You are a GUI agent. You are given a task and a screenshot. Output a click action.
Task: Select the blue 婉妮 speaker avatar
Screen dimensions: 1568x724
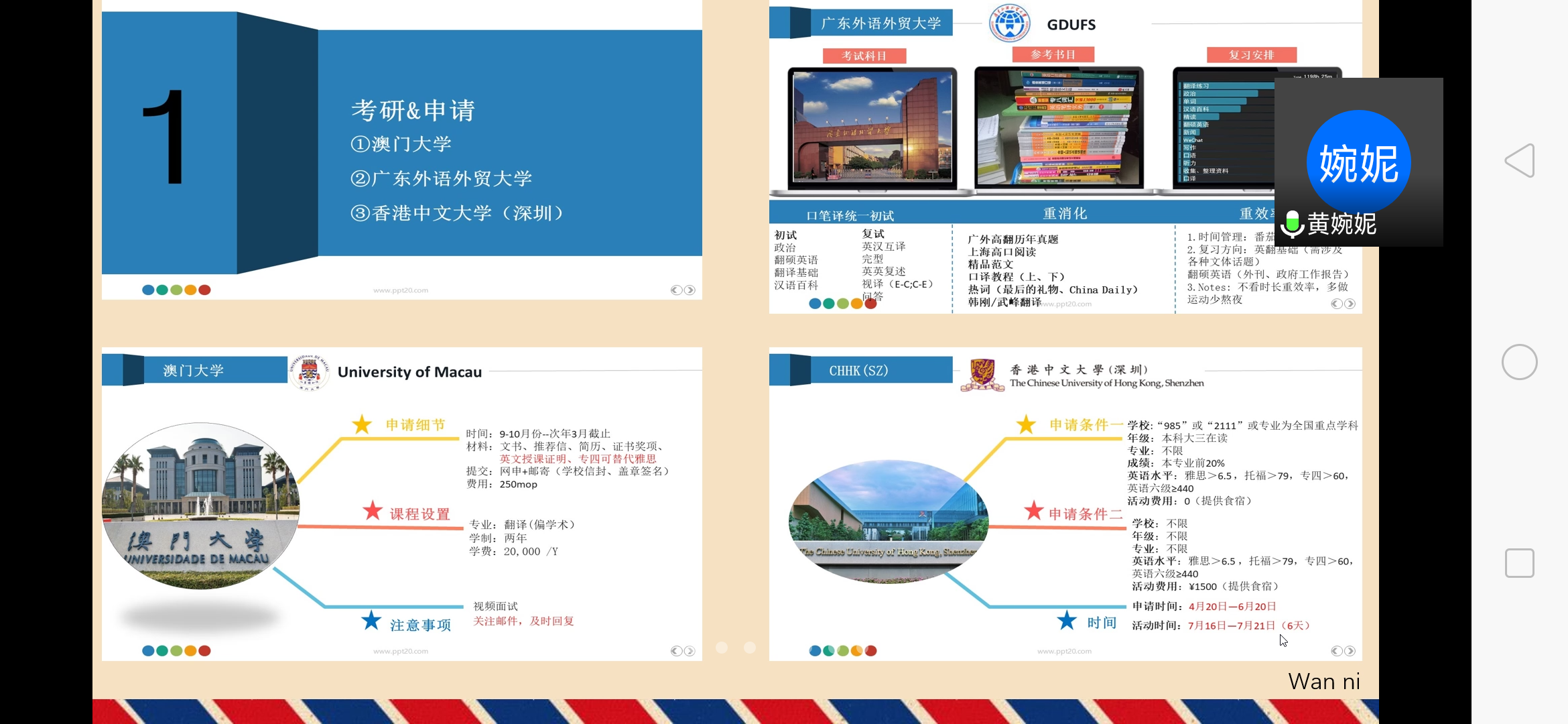click(1358, 162)
